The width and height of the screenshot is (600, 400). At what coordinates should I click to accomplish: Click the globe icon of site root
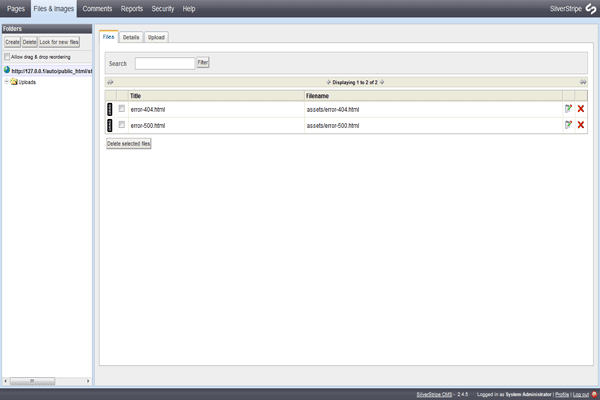(7, 70)
